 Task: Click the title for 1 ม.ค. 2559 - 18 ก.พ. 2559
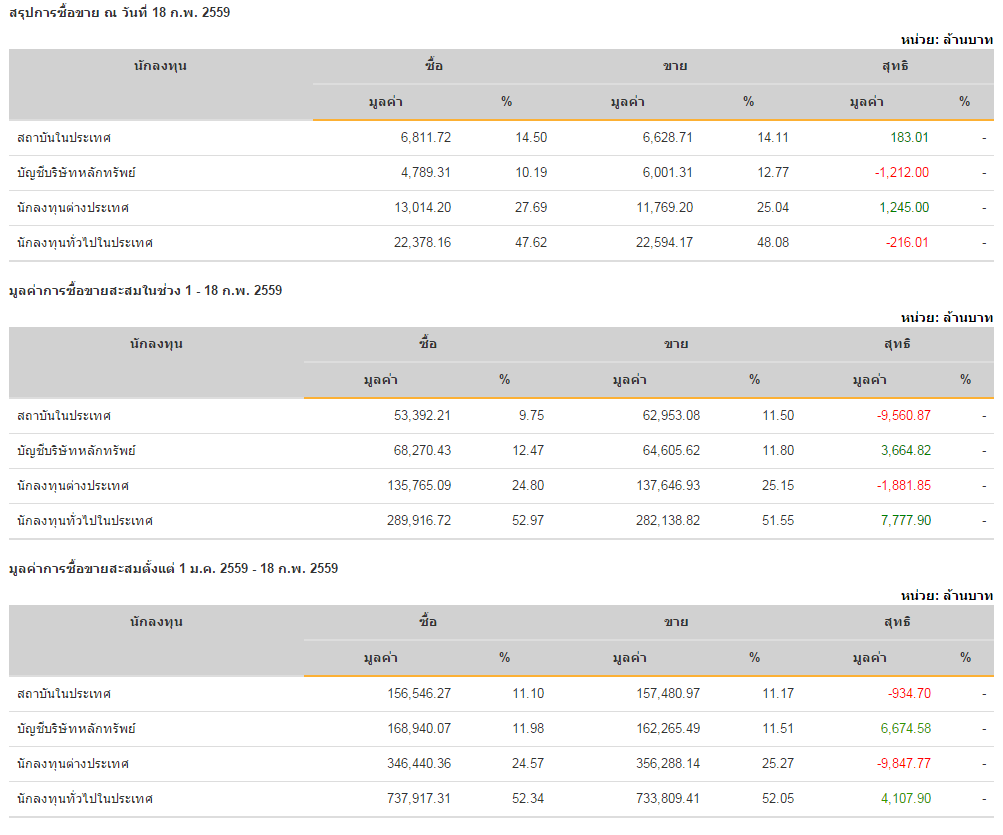(173, 569)
